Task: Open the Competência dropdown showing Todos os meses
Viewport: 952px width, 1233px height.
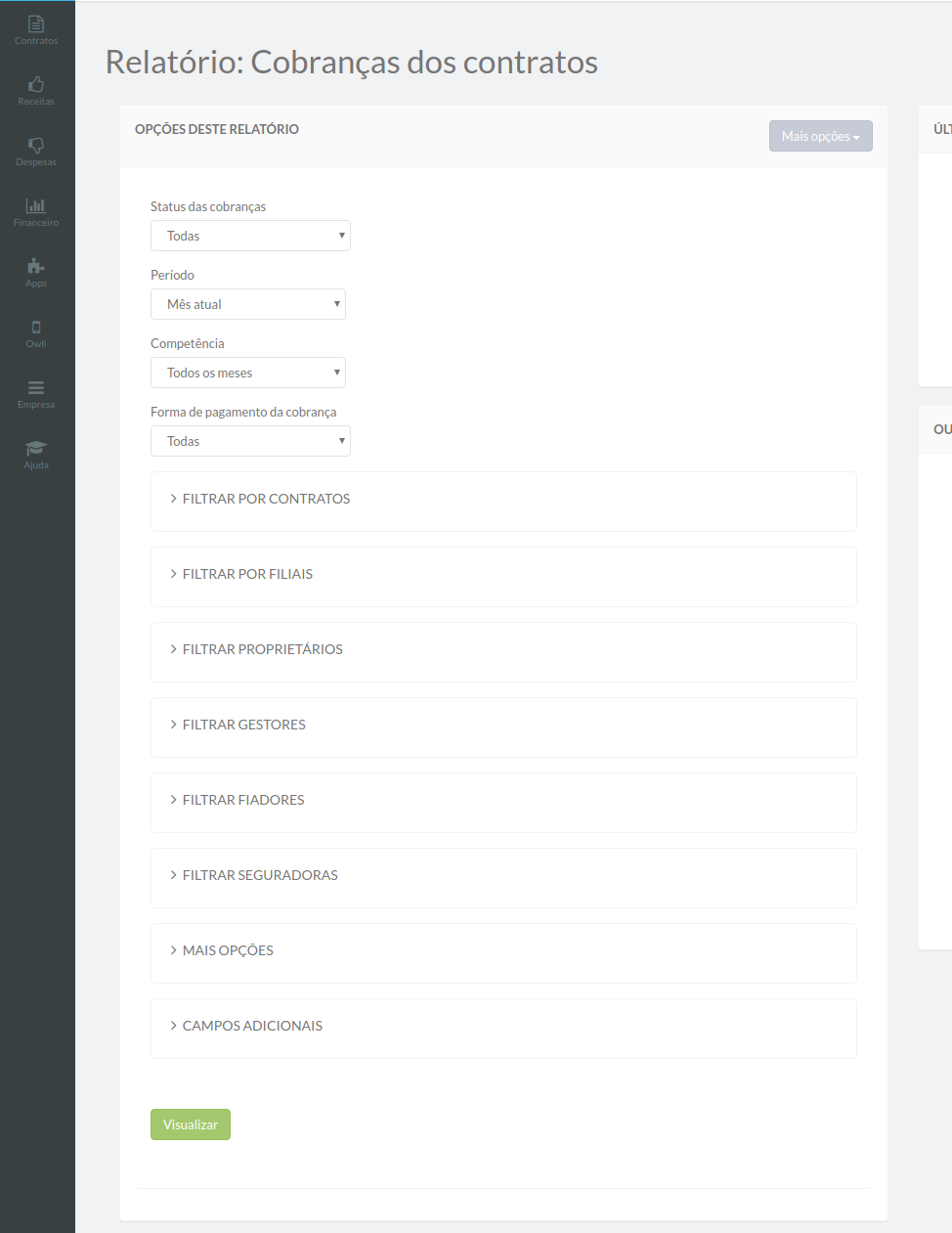Action: 248,373
